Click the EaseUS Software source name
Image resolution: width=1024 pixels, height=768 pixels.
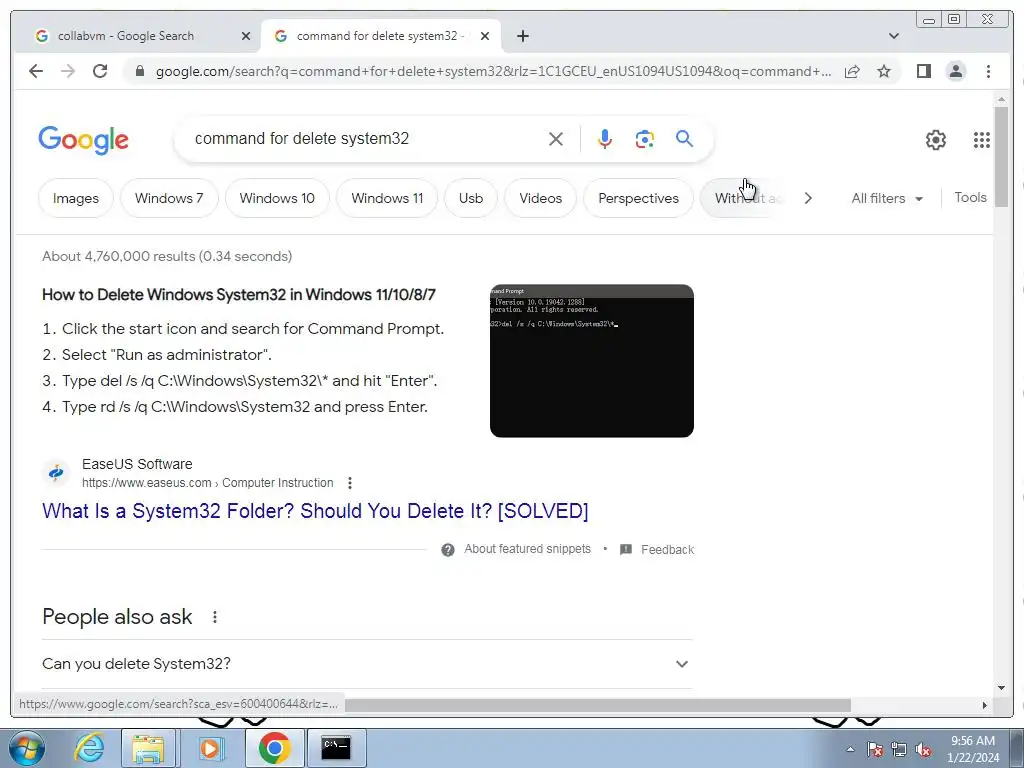(137, 464)
